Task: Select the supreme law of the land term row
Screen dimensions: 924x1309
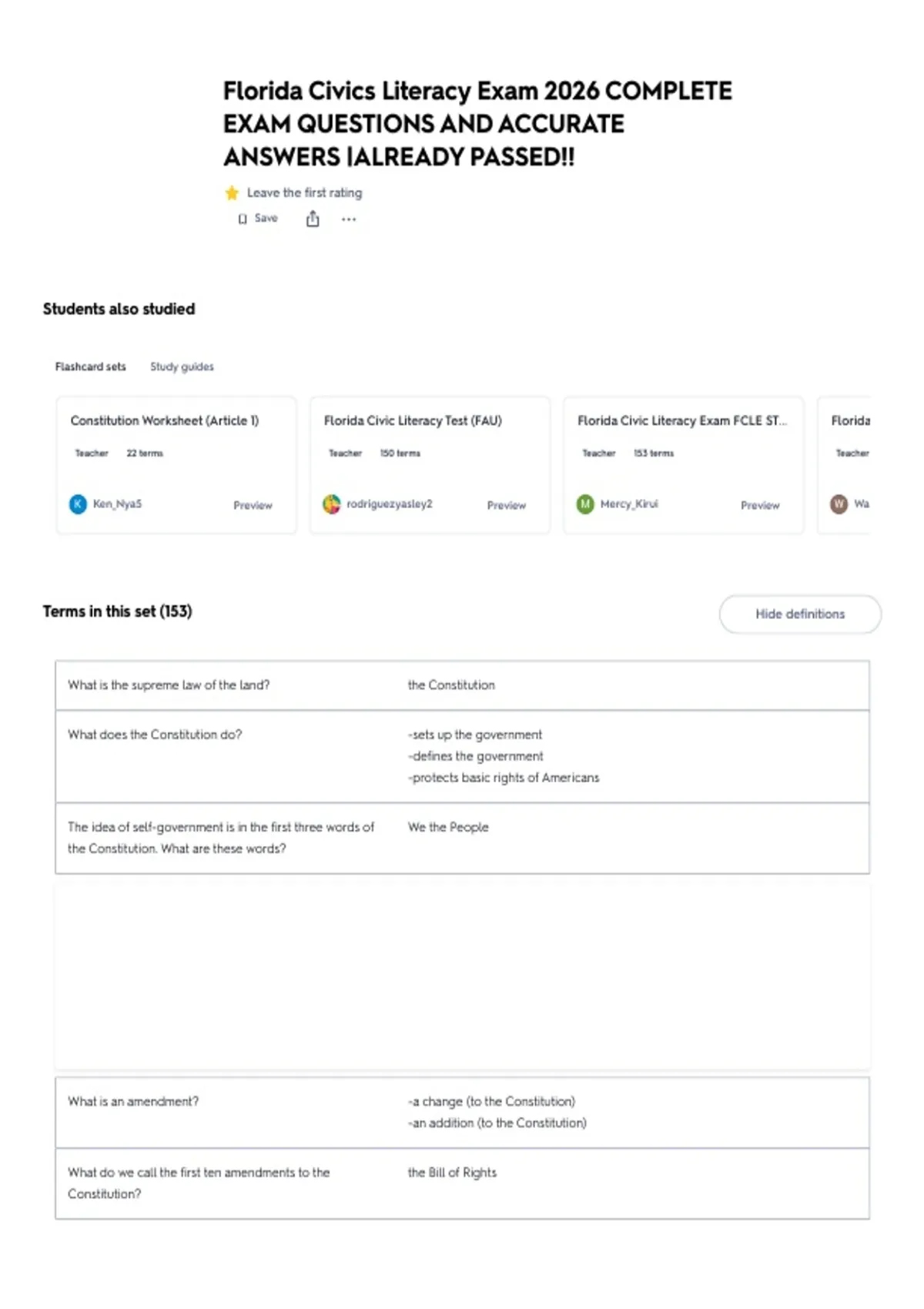Action: [462, 685]
